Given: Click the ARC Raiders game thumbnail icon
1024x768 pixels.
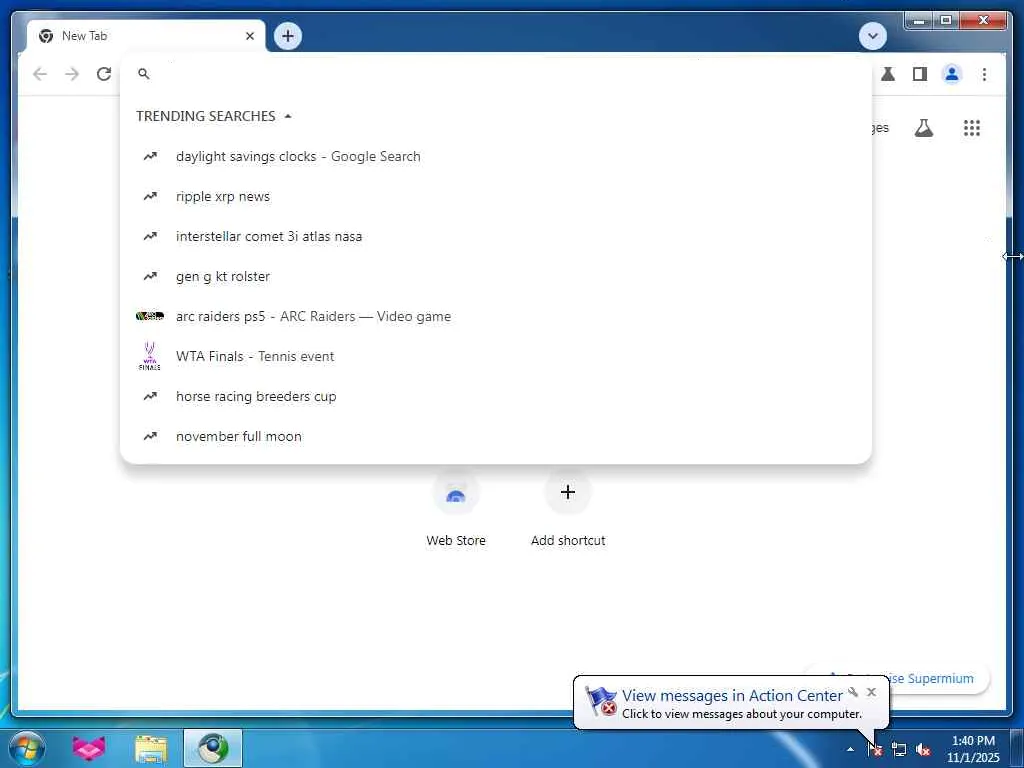Looking at the screenshot, I should tap(150, 316).
